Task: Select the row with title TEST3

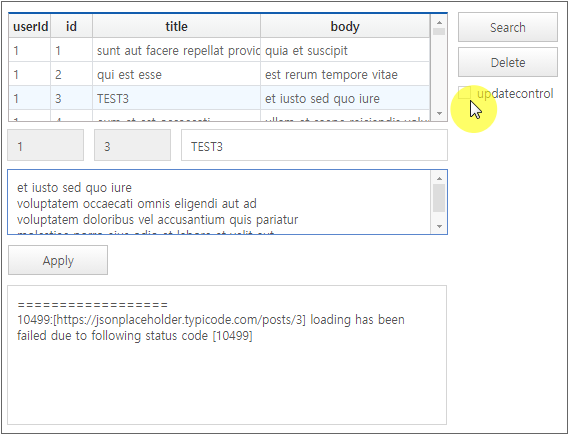Action: pyautogui.click(x=220, y=98)
